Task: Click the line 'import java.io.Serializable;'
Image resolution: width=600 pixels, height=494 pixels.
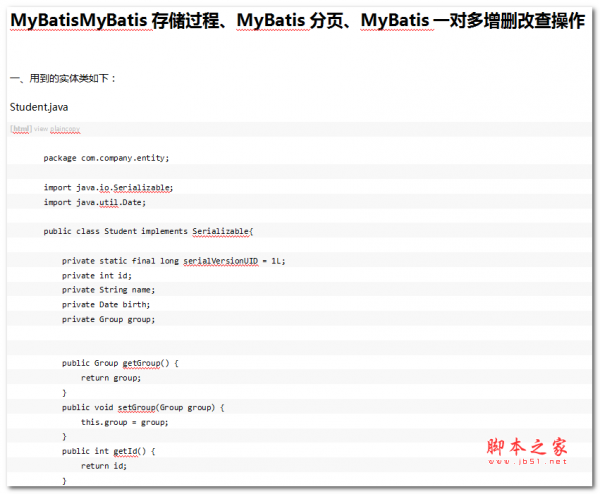Action: pyautogui.click(x=108, y=187)
